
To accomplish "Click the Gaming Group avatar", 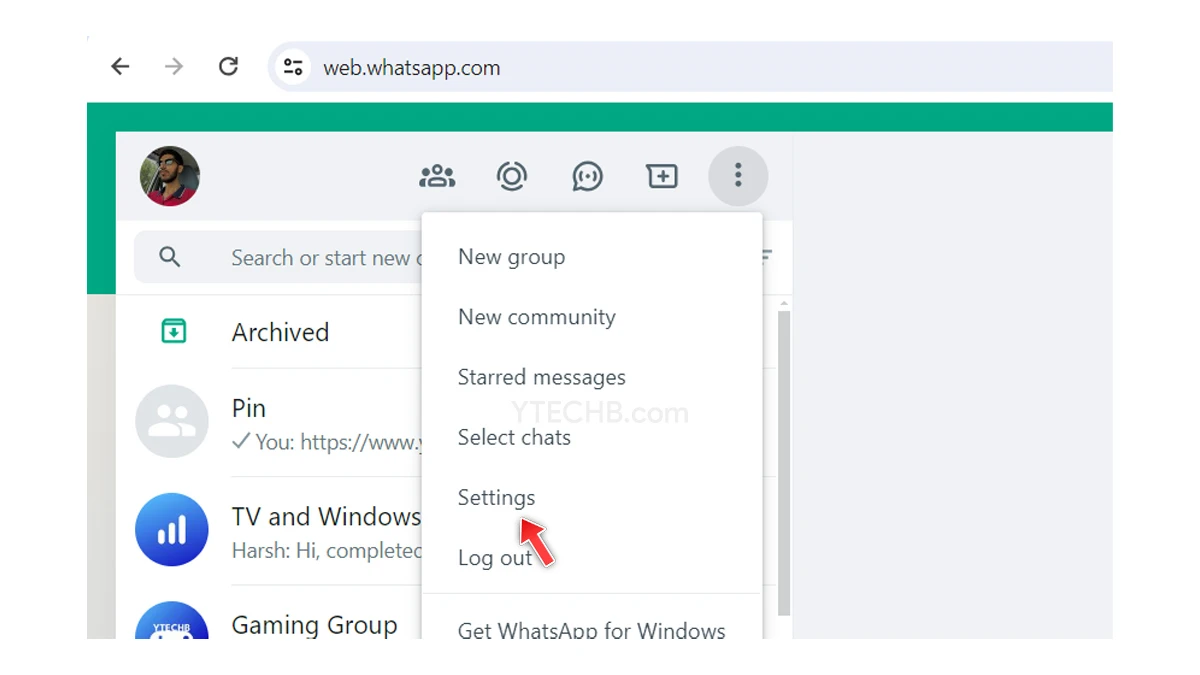I will tap(172, 620).
